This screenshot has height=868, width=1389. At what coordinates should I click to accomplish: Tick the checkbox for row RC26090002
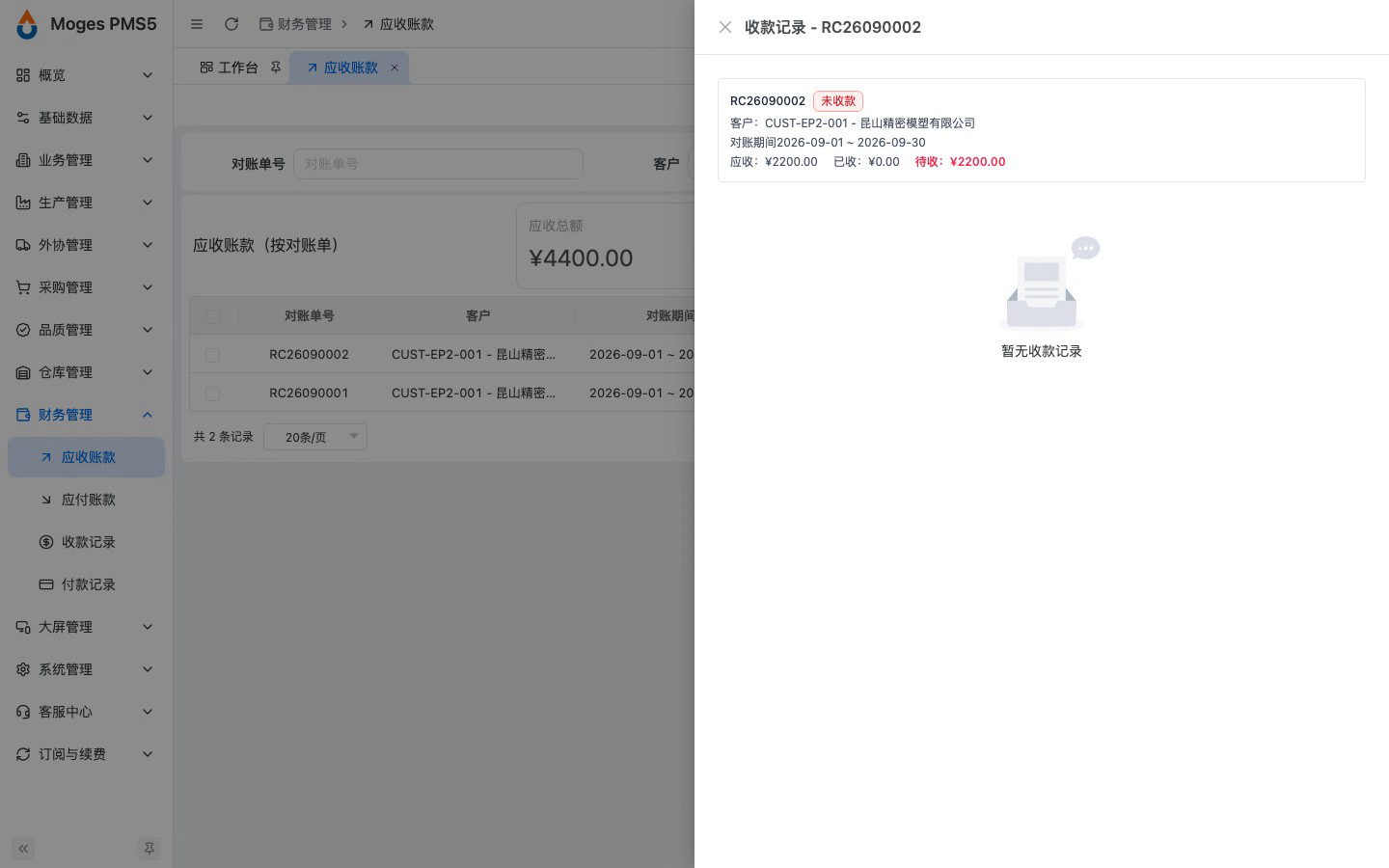point(213,355)
